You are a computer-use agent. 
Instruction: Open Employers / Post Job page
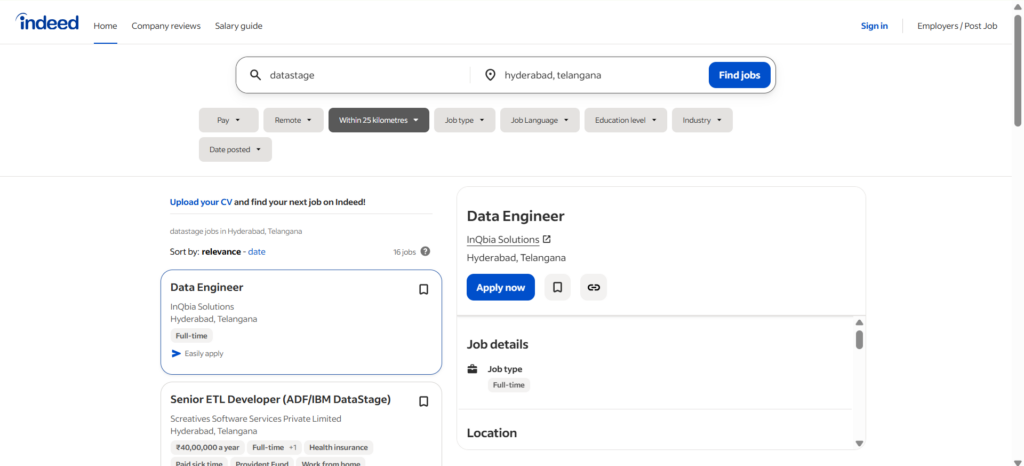click(x=957, y=26)
